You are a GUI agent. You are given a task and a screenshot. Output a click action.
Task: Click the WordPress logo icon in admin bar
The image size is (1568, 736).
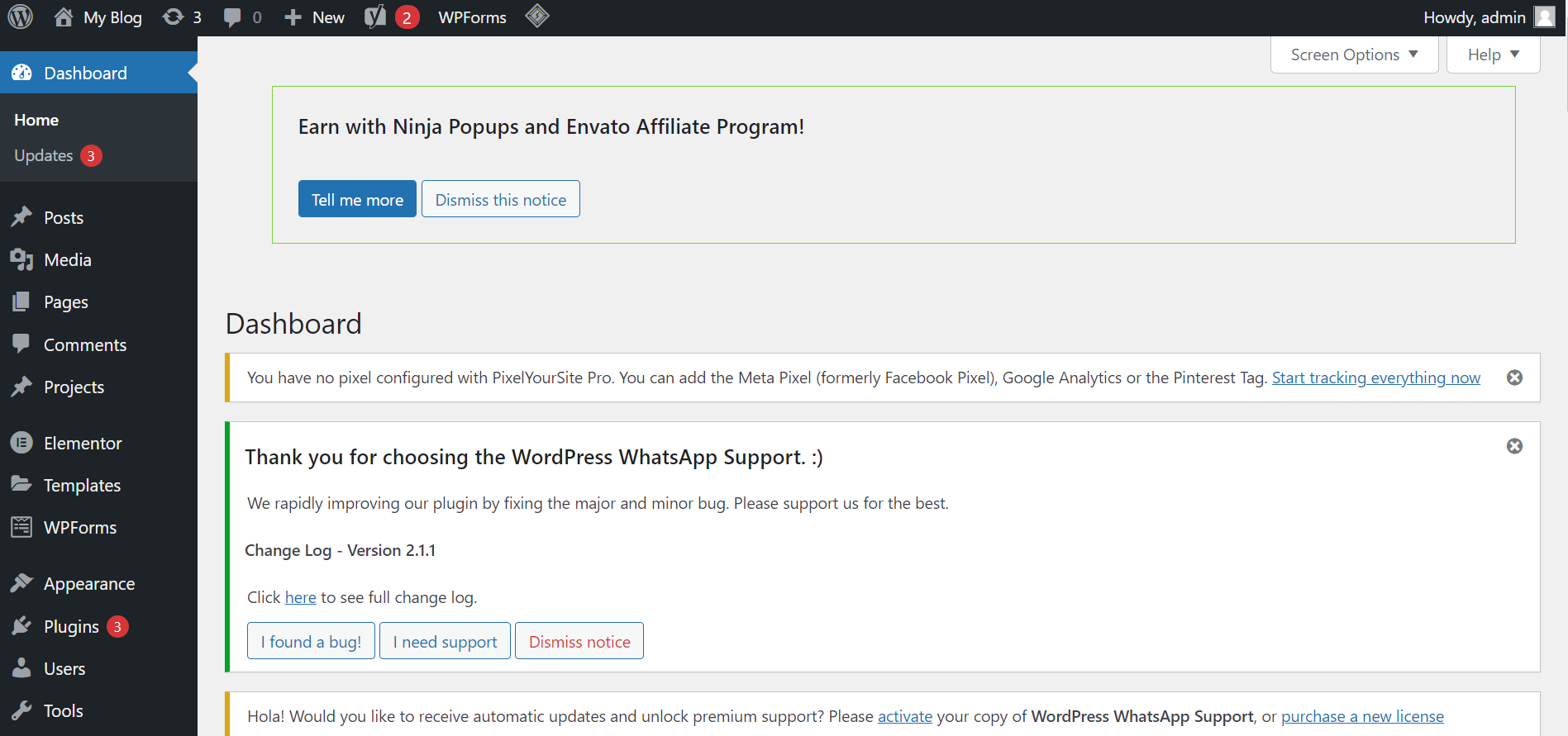pyautogui.click(x=20, y=17)
